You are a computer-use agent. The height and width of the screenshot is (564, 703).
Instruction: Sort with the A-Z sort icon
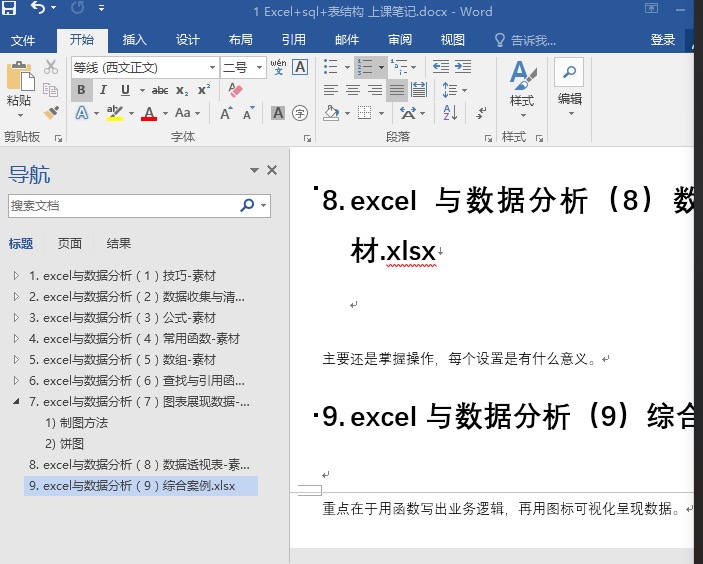pos(450,113)
